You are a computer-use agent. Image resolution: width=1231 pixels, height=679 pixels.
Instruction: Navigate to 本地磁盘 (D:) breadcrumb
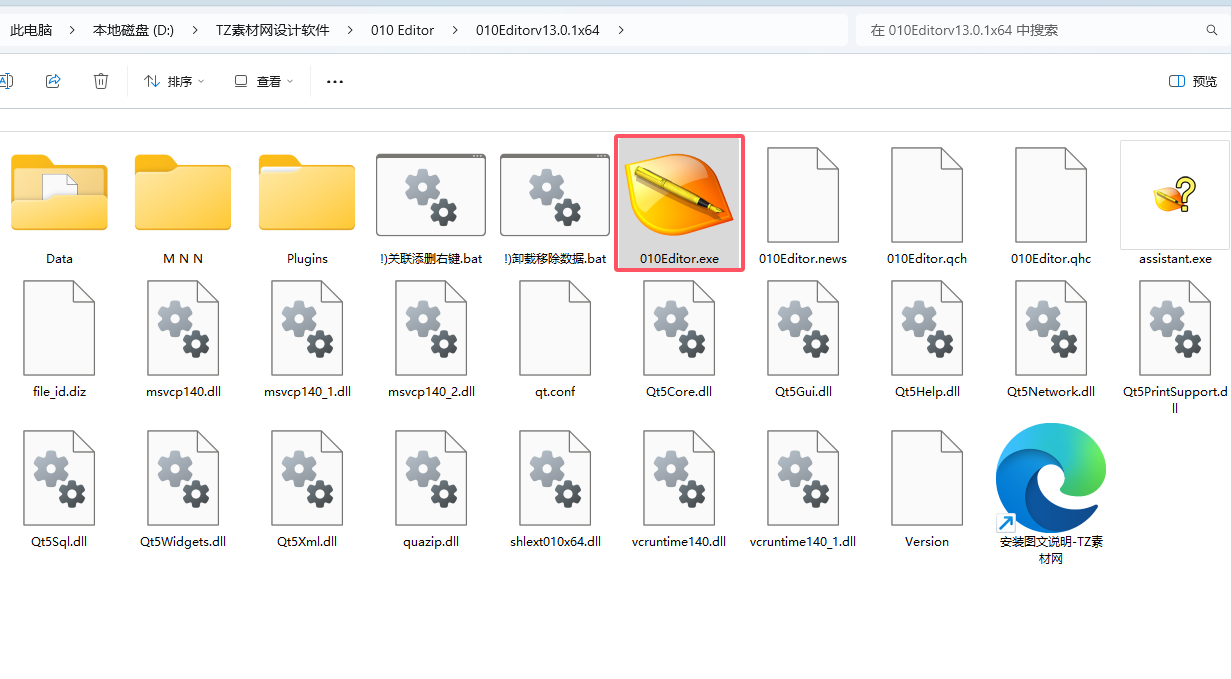click(x=133, y=30)
